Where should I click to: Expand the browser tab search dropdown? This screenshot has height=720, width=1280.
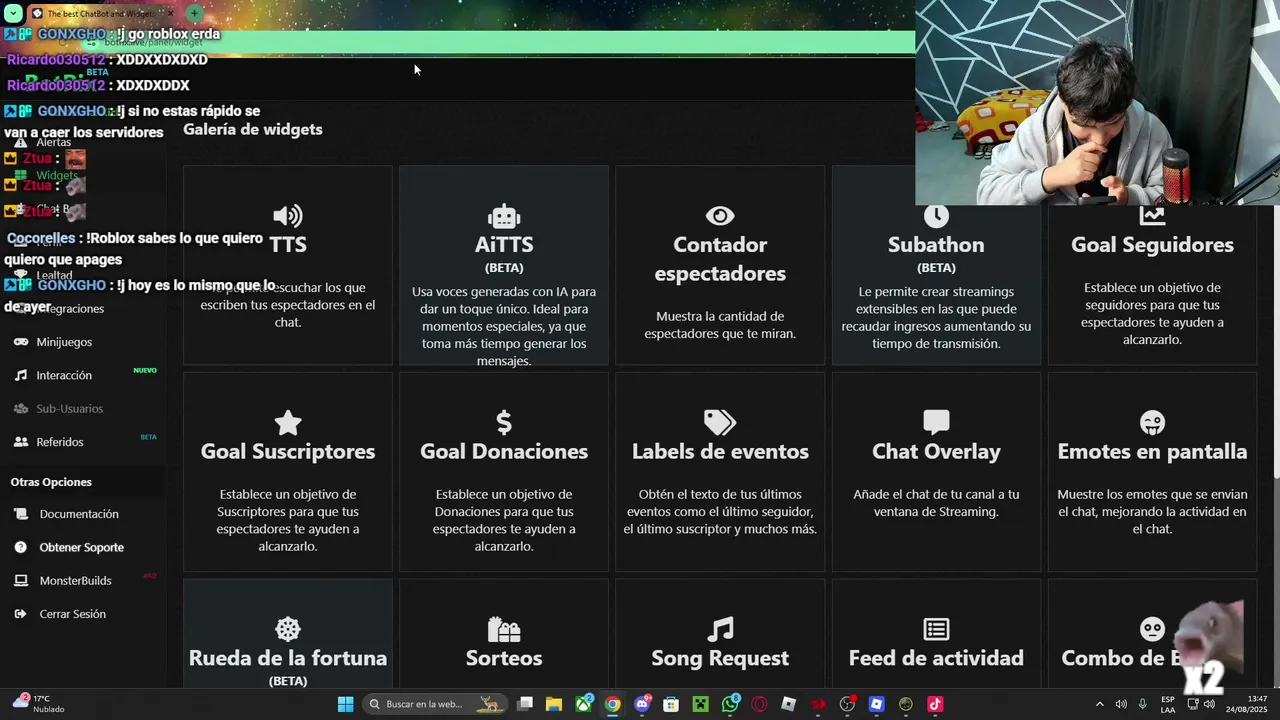[x=12, y=14]
